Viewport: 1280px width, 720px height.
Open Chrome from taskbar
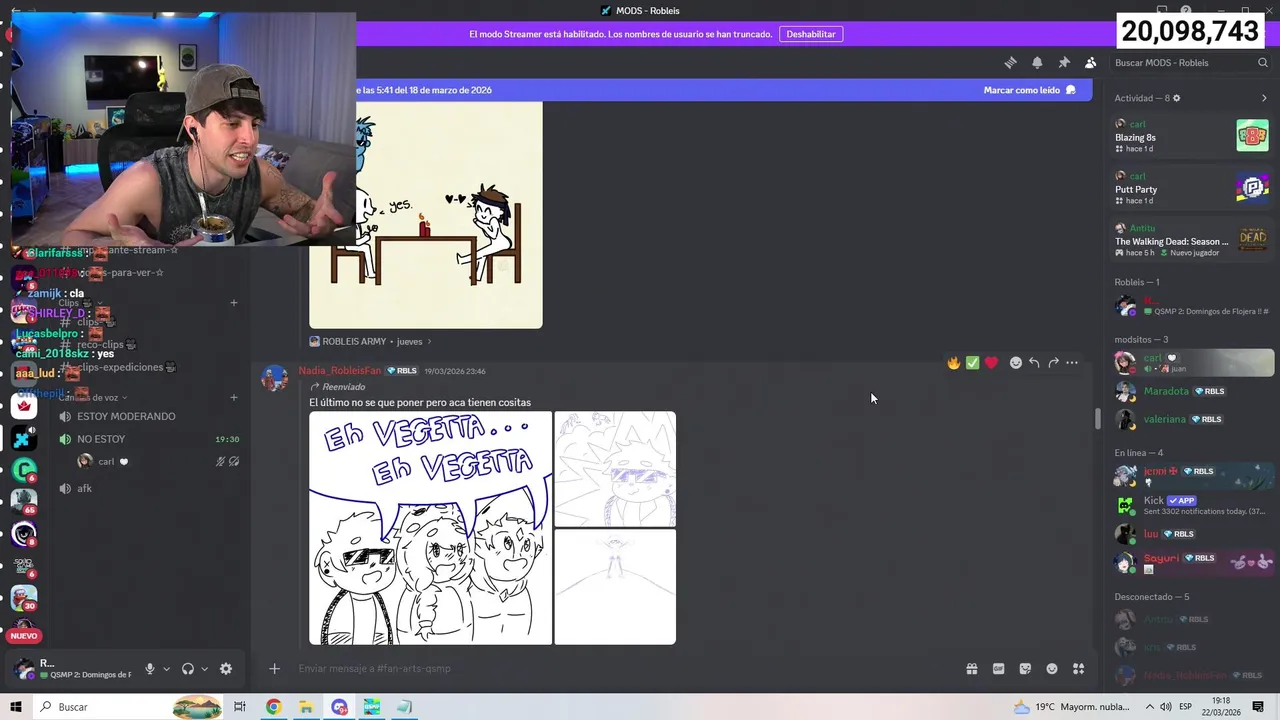273,707
